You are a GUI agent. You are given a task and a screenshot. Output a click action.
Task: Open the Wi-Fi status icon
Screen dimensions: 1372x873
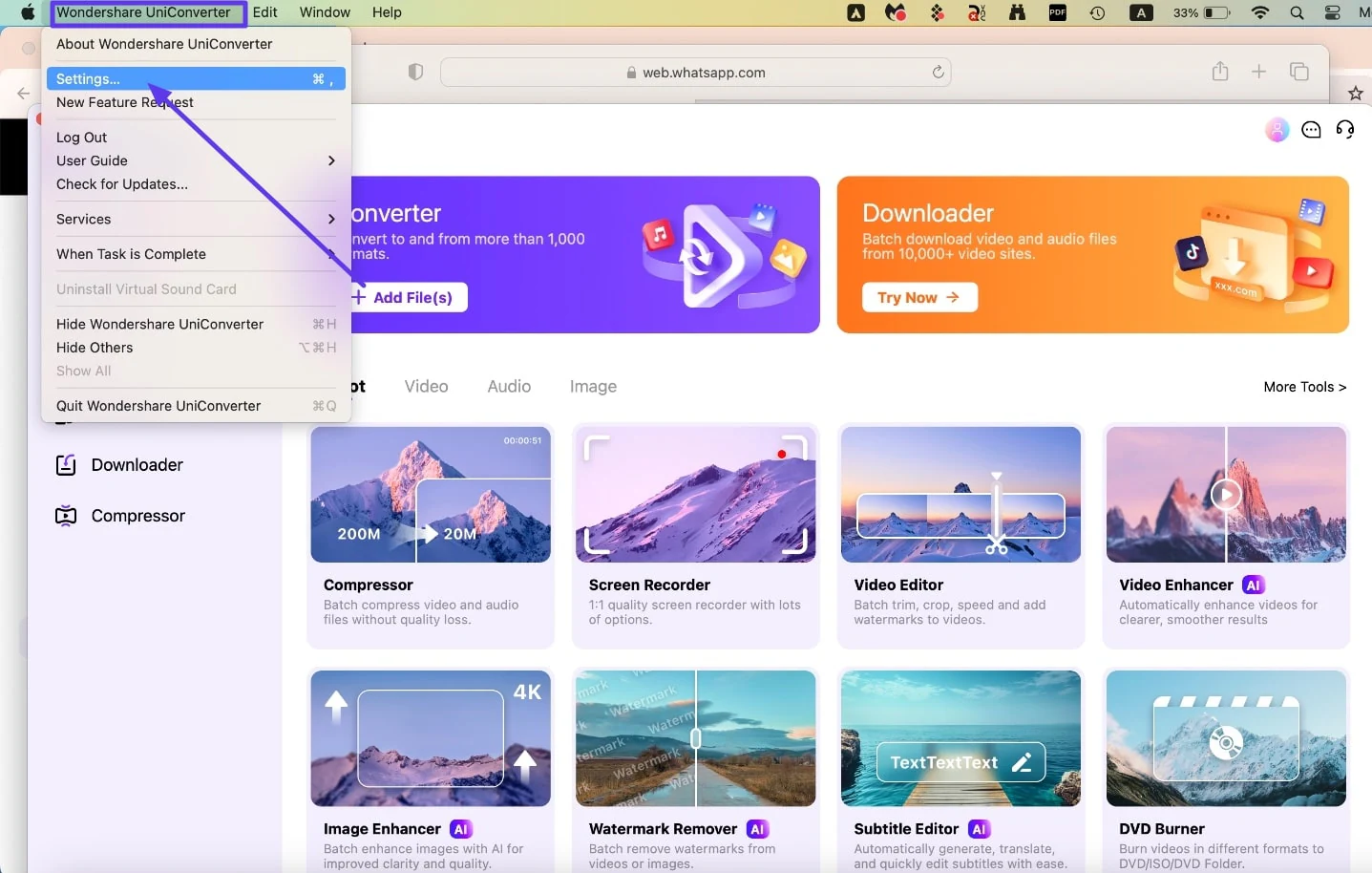[1260, 12]
